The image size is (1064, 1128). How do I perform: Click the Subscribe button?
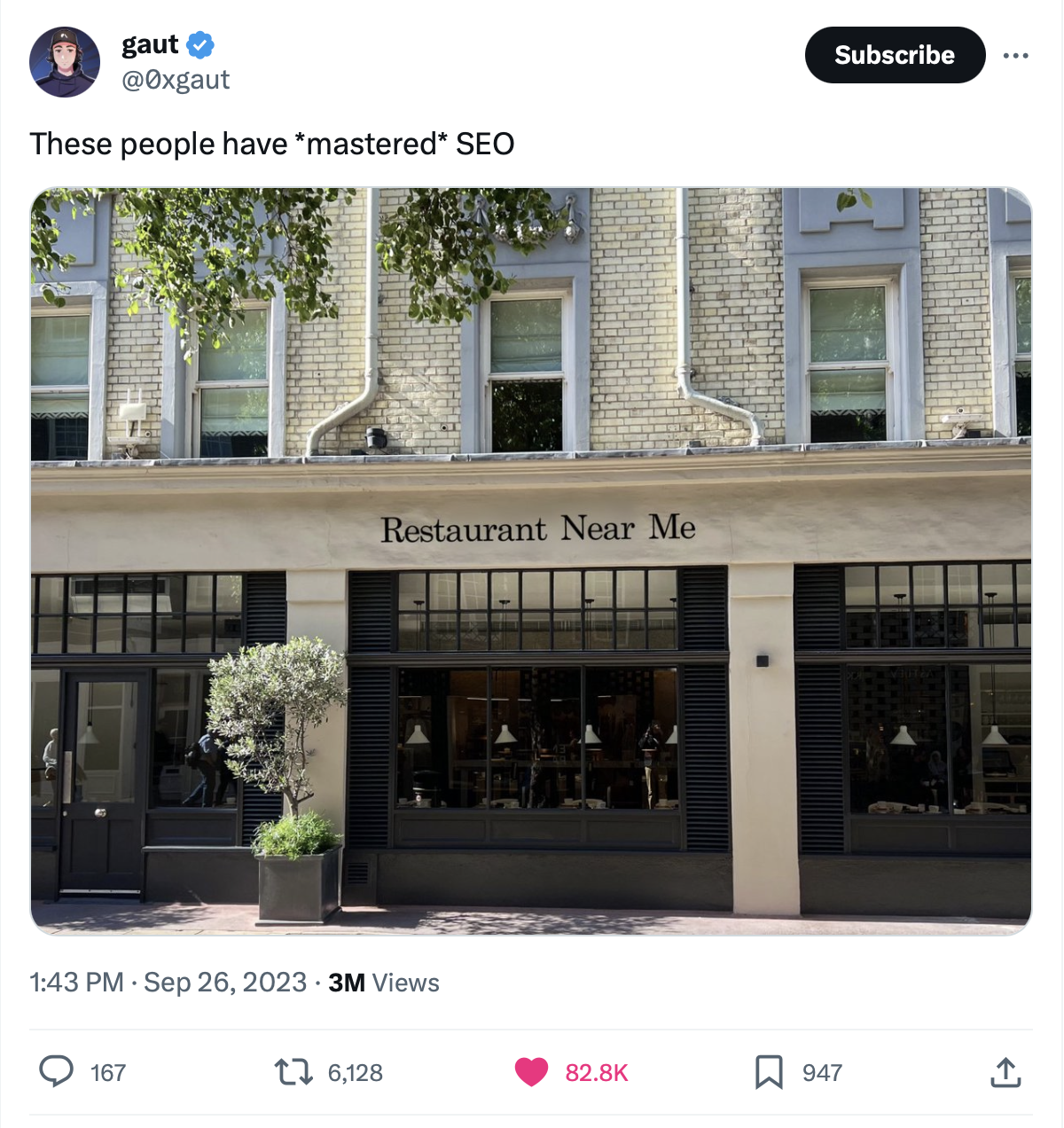895,55
